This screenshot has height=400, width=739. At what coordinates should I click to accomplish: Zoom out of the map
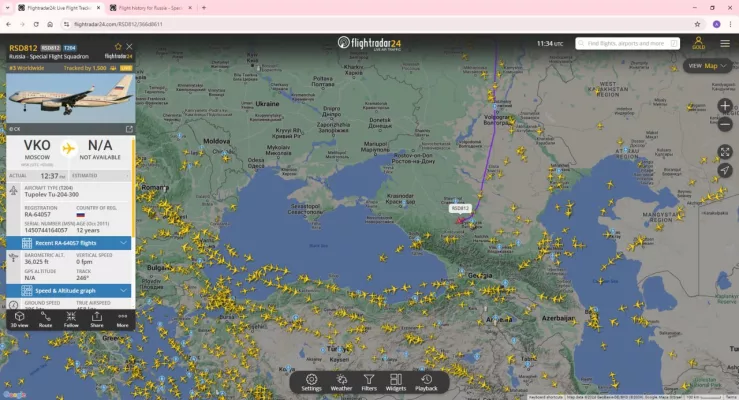click(x=725, y=124)
